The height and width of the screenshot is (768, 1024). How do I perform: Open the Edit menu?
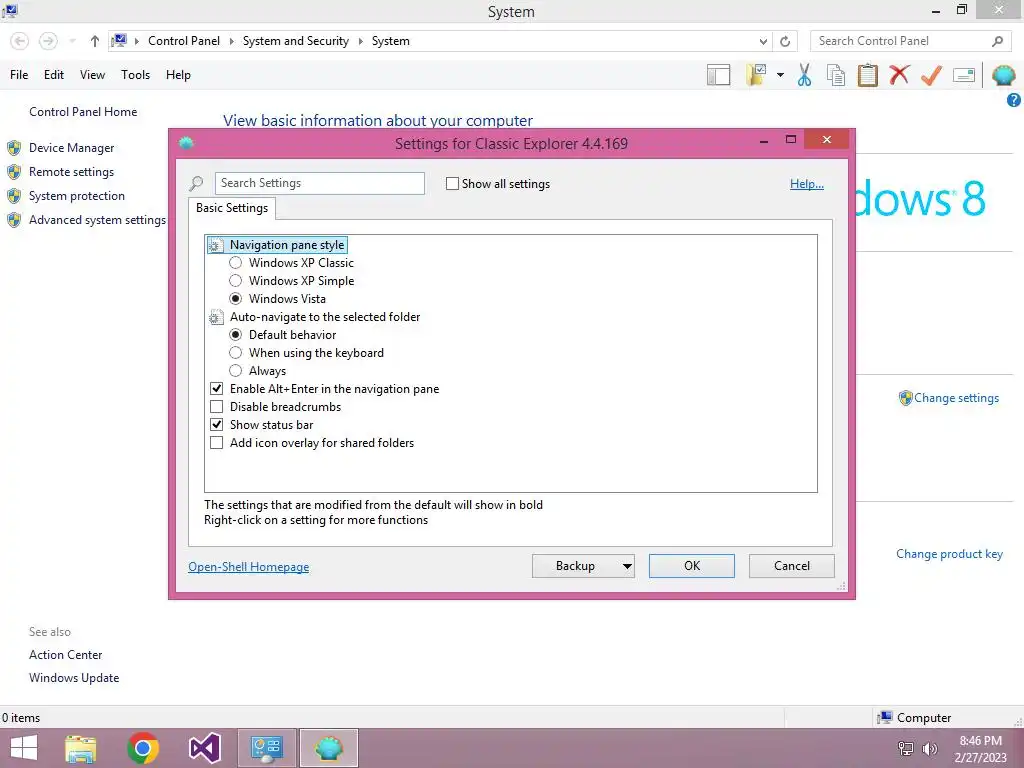tap(54, 75)
